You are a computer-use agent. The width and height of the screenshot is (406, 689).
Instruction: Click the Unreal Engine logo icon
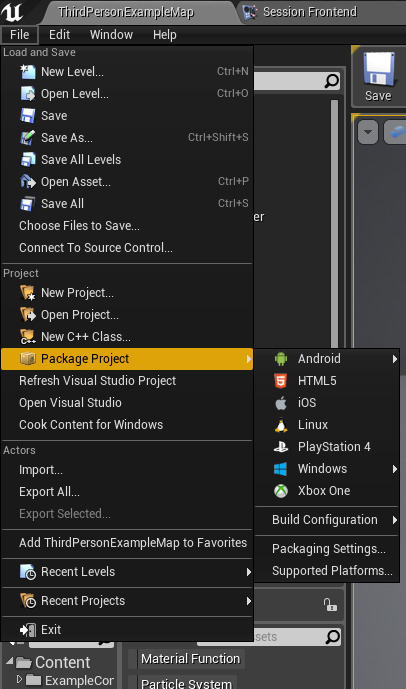[11, 11]
